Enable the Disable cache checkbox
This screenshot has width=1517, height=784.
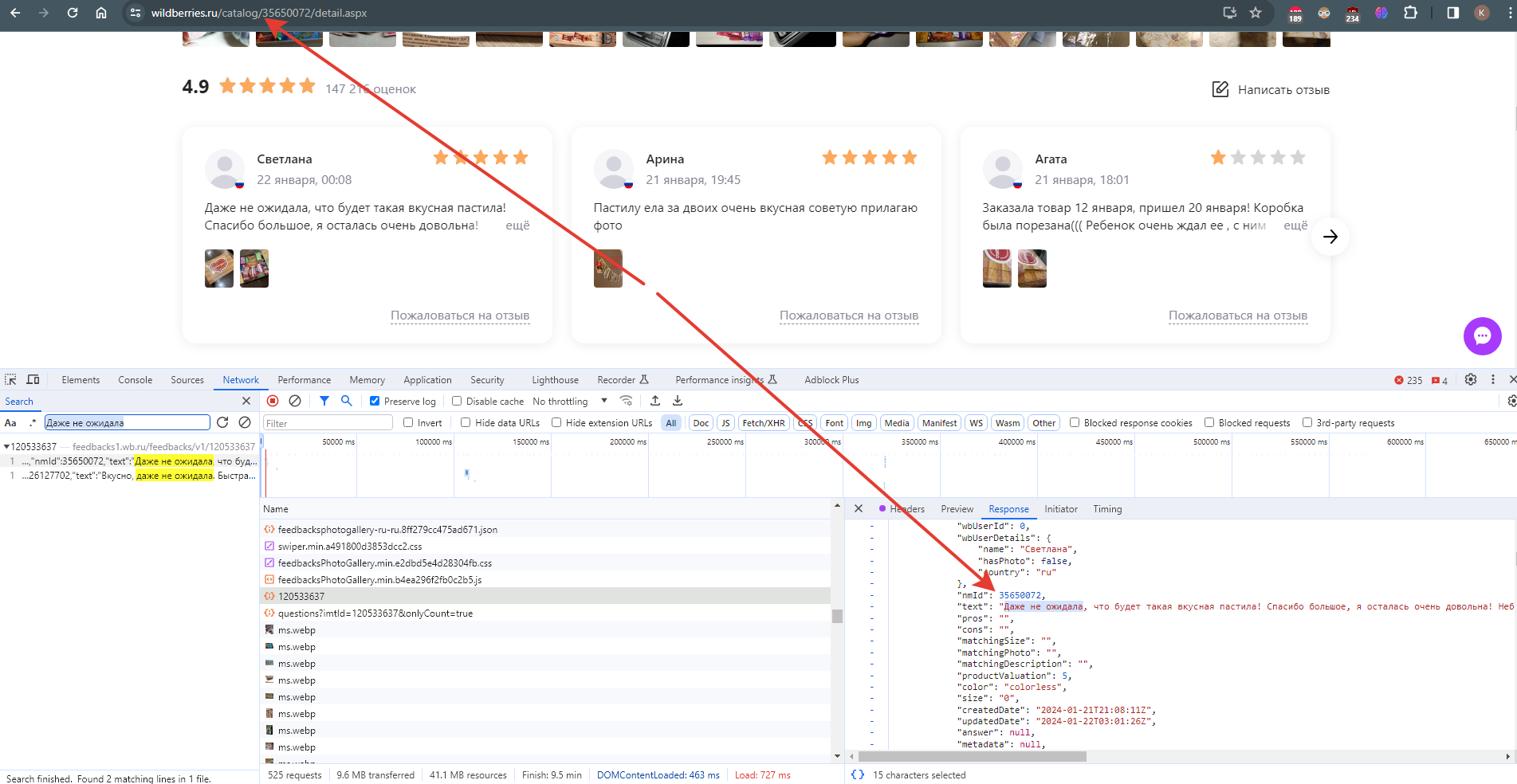(457, 401)
